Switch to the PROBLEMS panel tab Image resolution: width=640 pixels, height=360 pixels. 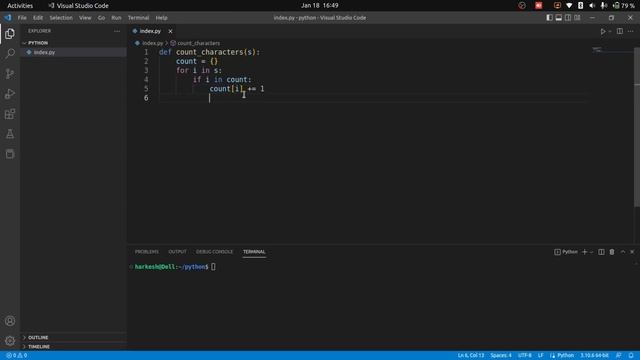[147, 252]
